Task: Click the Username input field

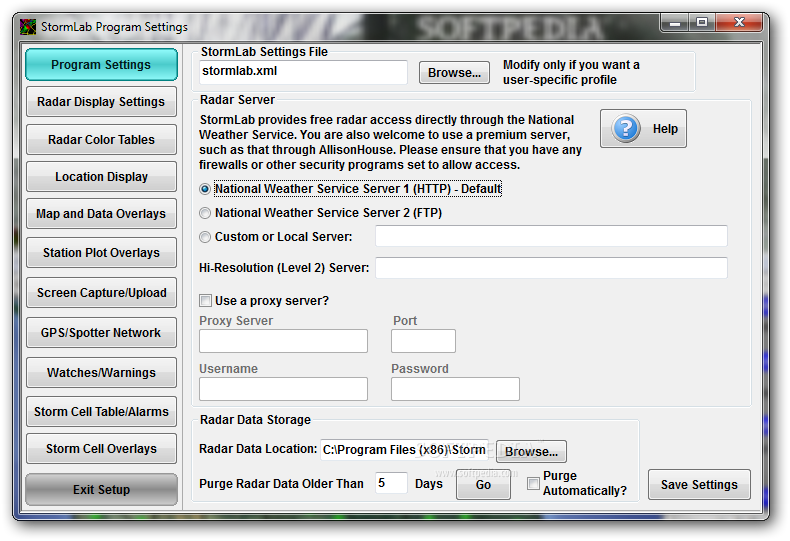Action: pos(283,389)
